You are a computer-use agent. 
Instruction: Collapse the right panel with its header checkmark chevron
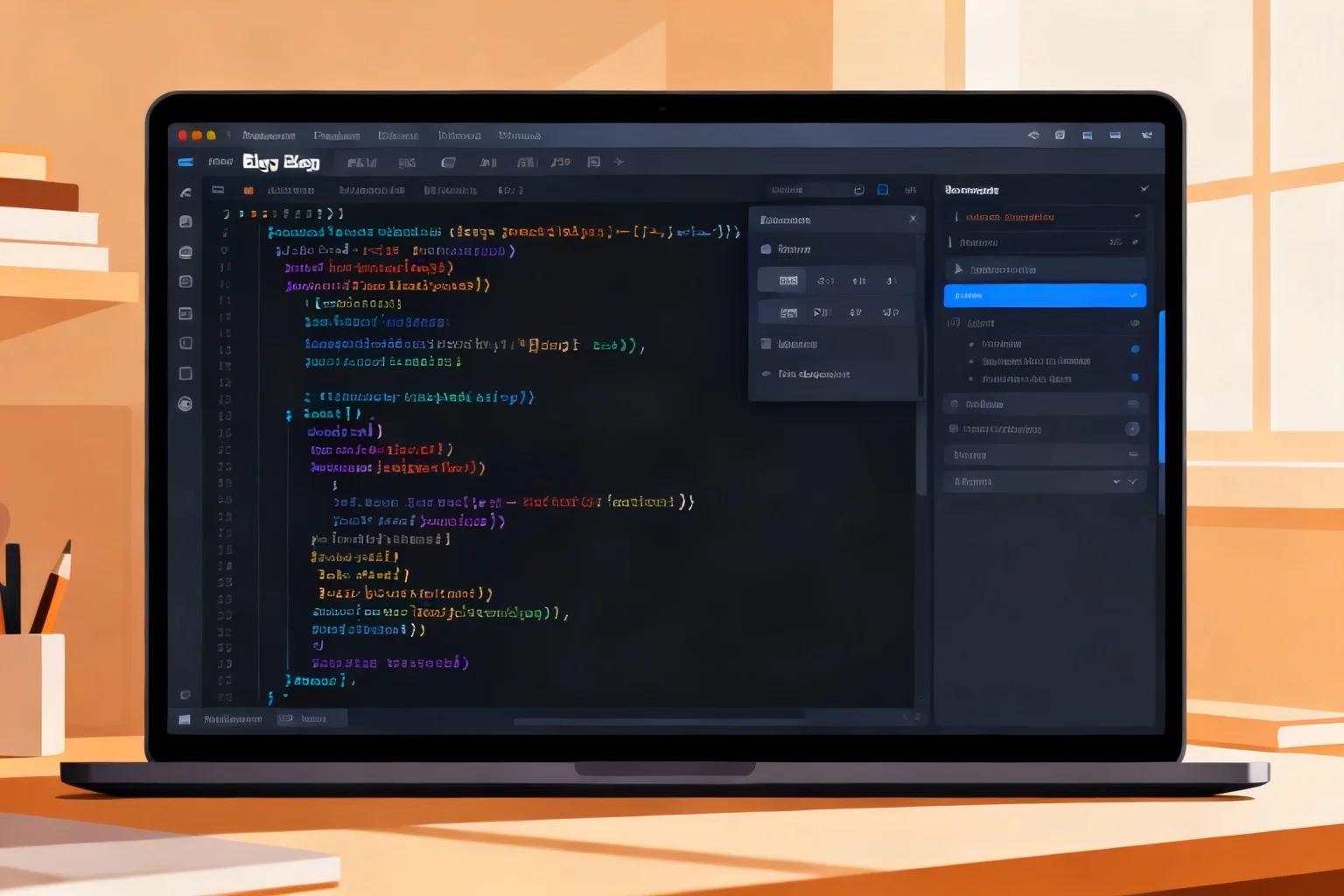click(x=1144, y=189)
